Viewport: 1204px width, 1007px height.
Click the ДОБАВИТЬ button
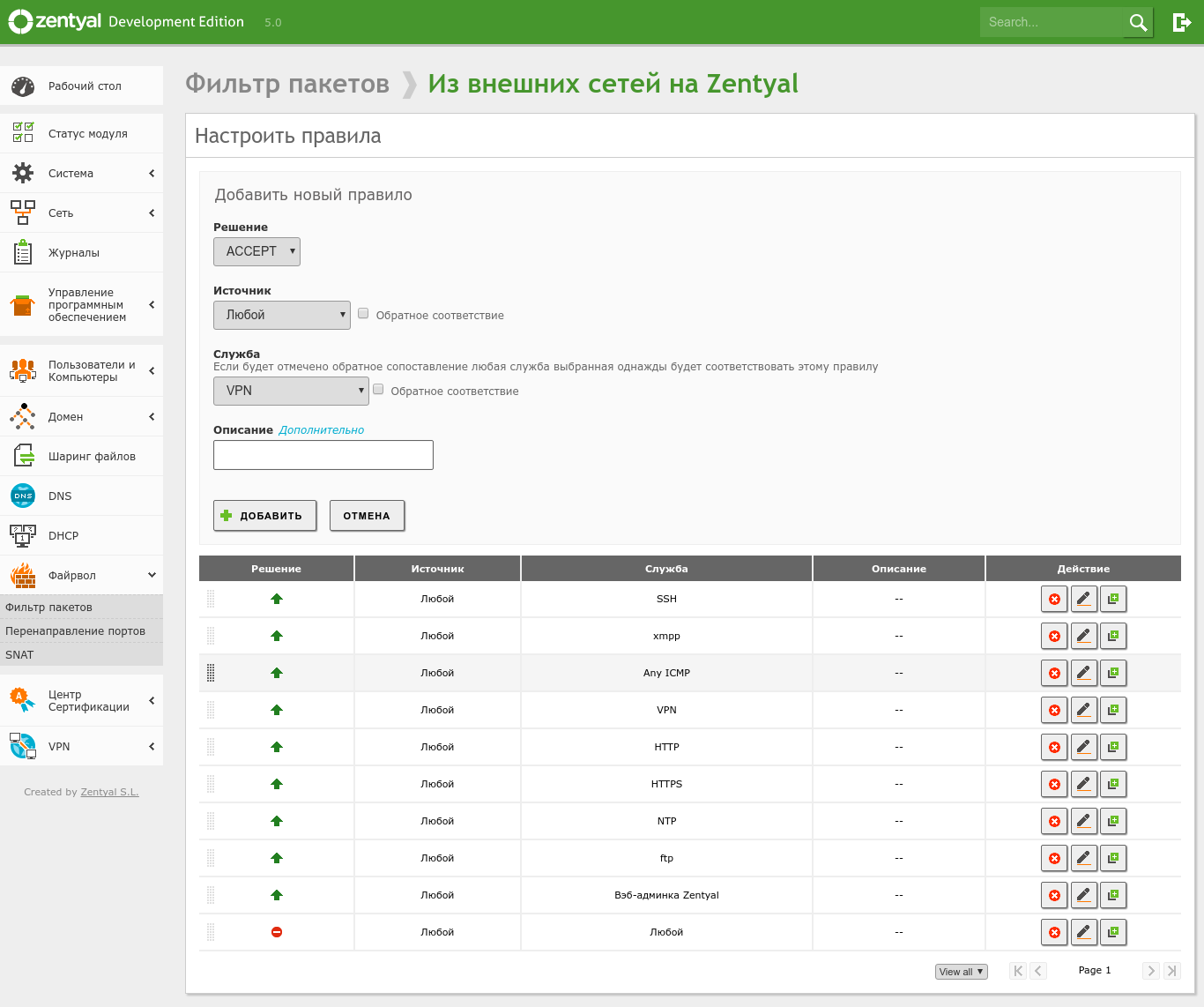(264, 516)
